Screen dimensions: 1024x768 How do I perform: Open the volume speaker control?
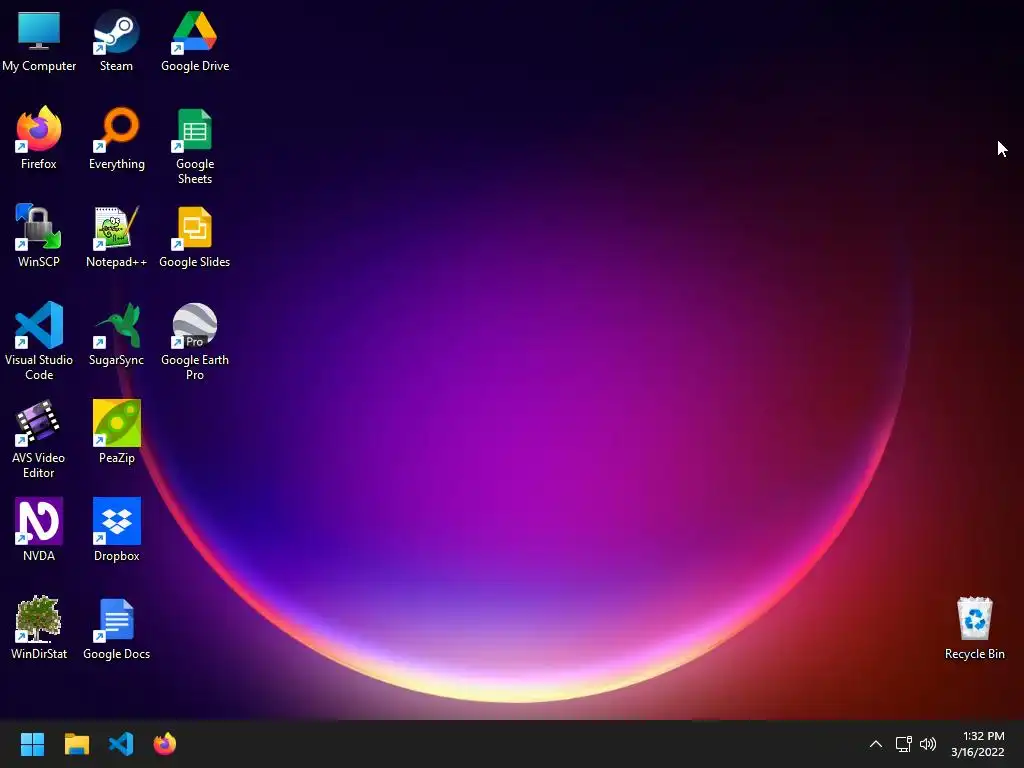[x=927, y=744]
